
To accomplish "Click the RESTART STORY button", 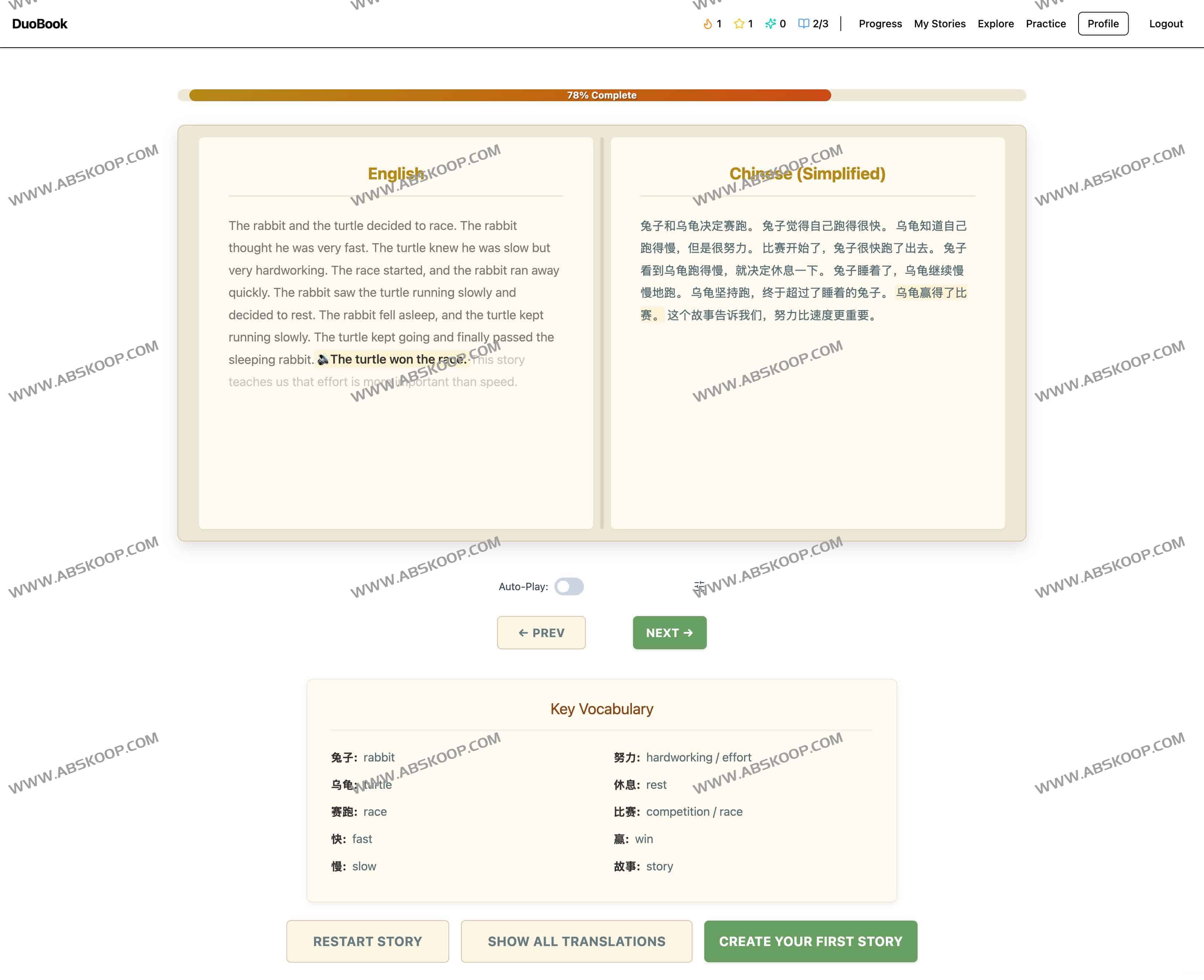I will pos(368,941).
